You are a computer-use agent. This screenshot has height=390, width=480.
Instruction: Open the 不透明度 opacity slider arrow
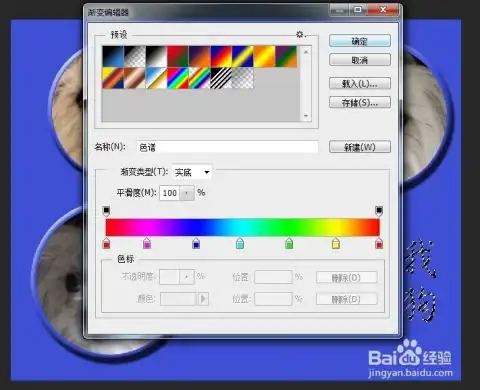[x=187, y=277]
